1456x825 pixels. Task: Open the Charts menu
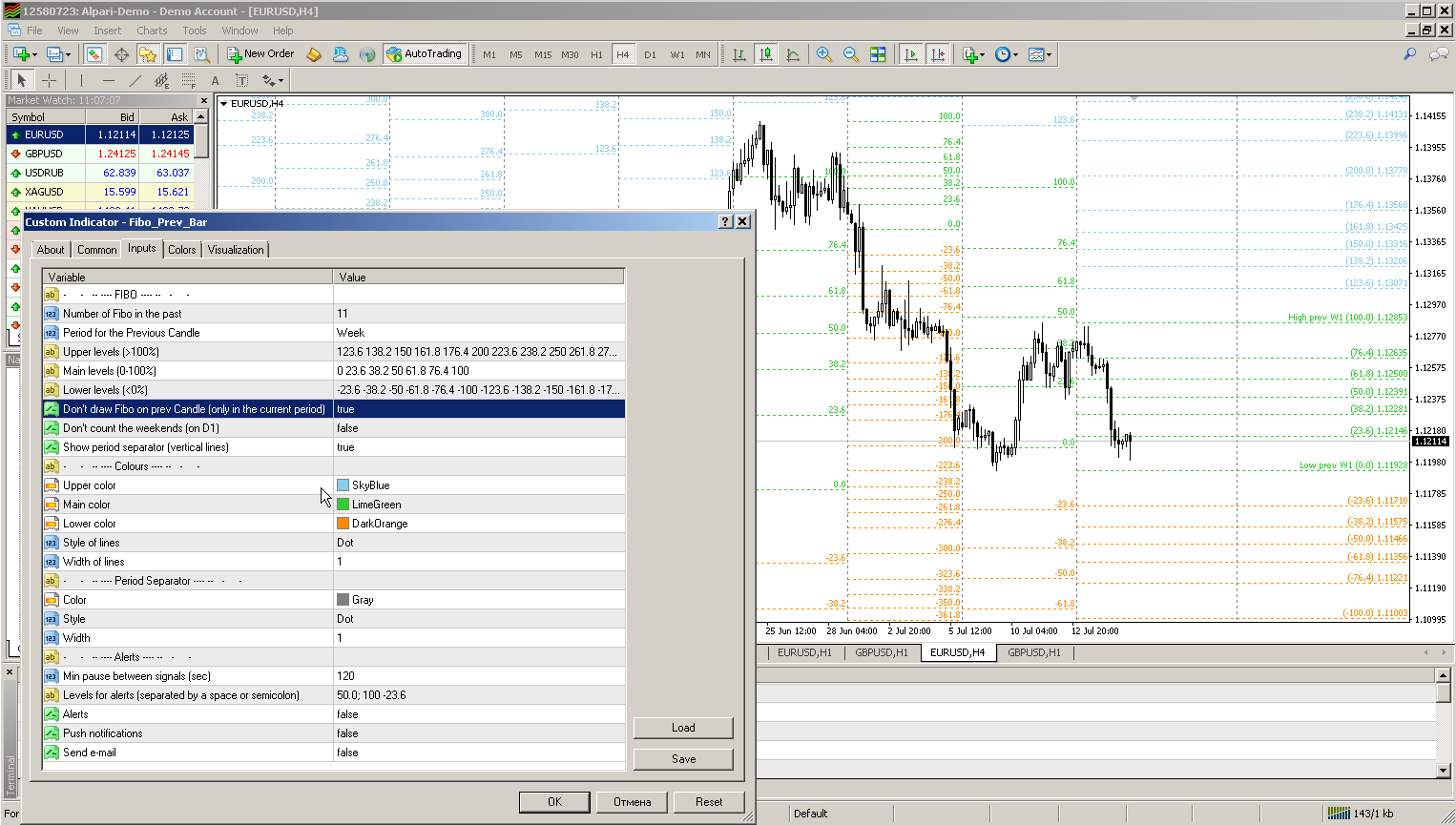click(x=152, y=31)
